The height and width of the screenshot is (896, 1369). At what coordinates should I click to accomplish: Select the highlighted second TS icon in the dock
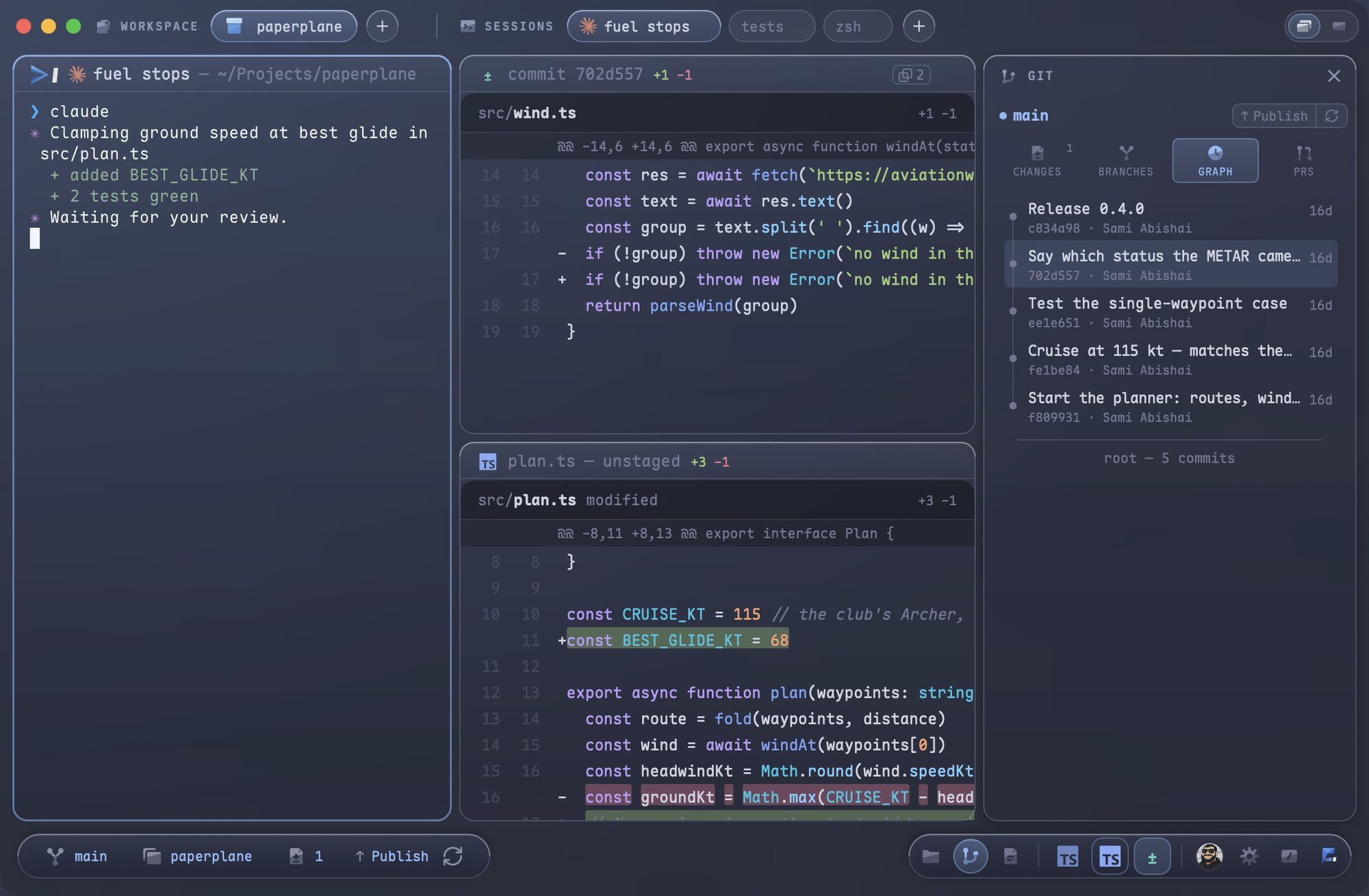click(1110, 856)
